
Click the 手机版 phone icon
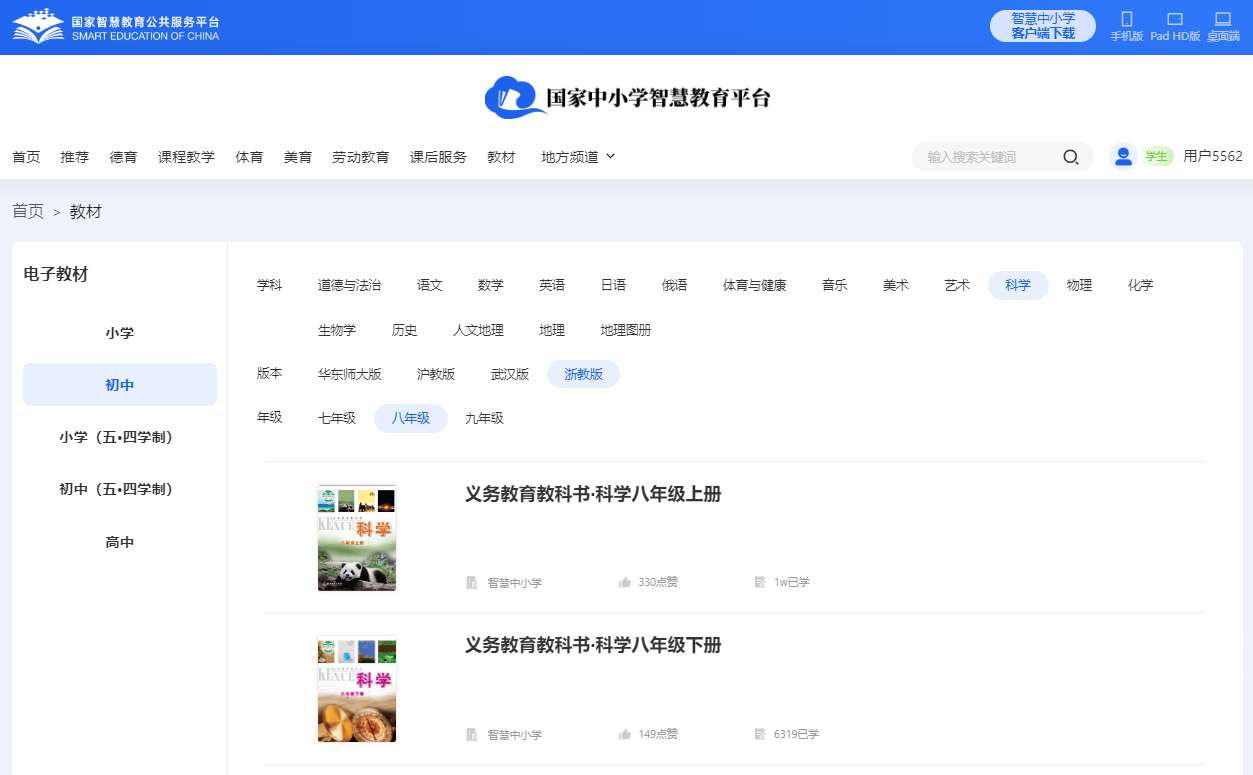pos(1126,19)
